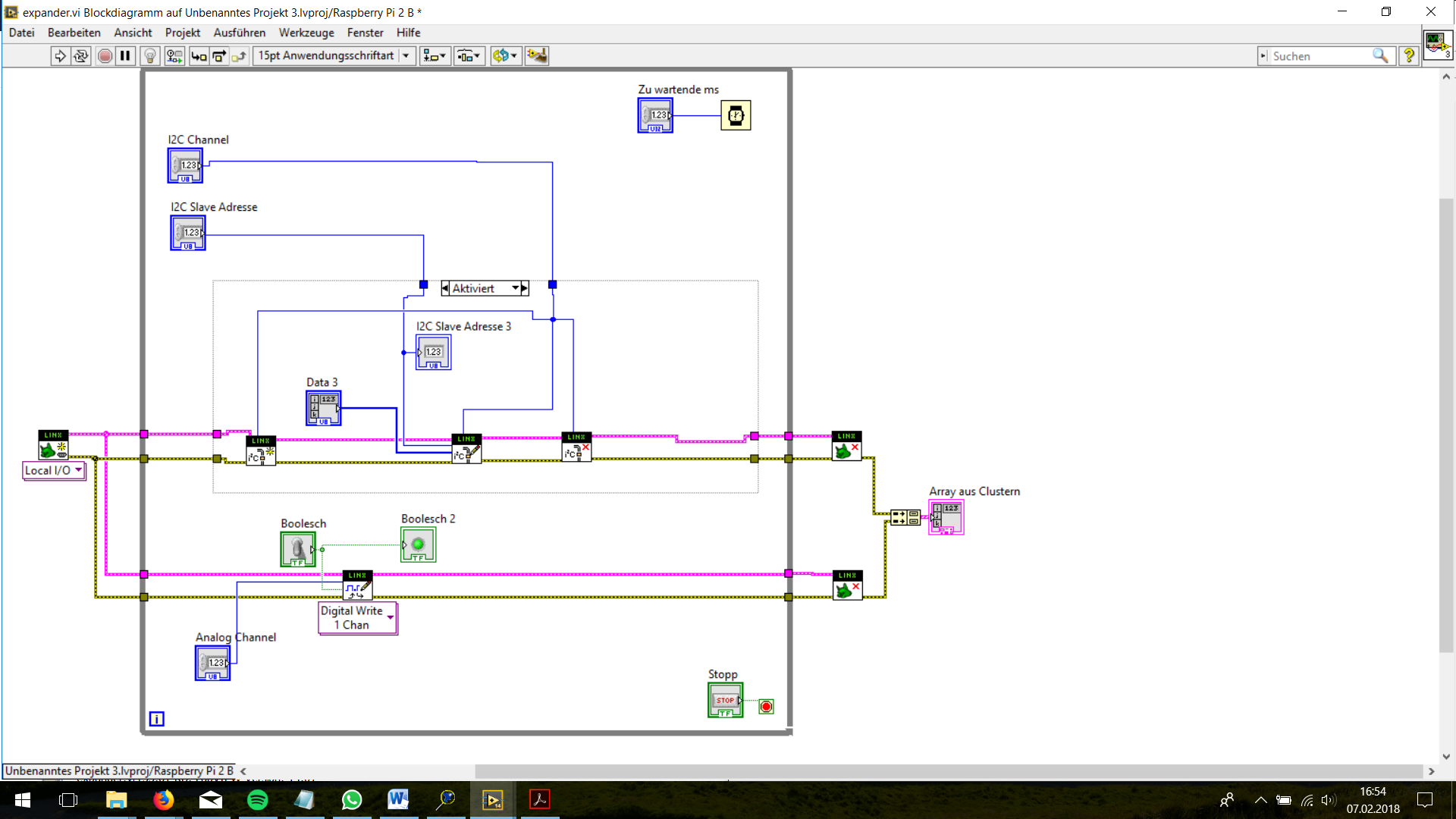The height and width of the screenshot is (819, 1456).
Task: Toggle Highlight Execution lightbulb
Action: [150, 55]
